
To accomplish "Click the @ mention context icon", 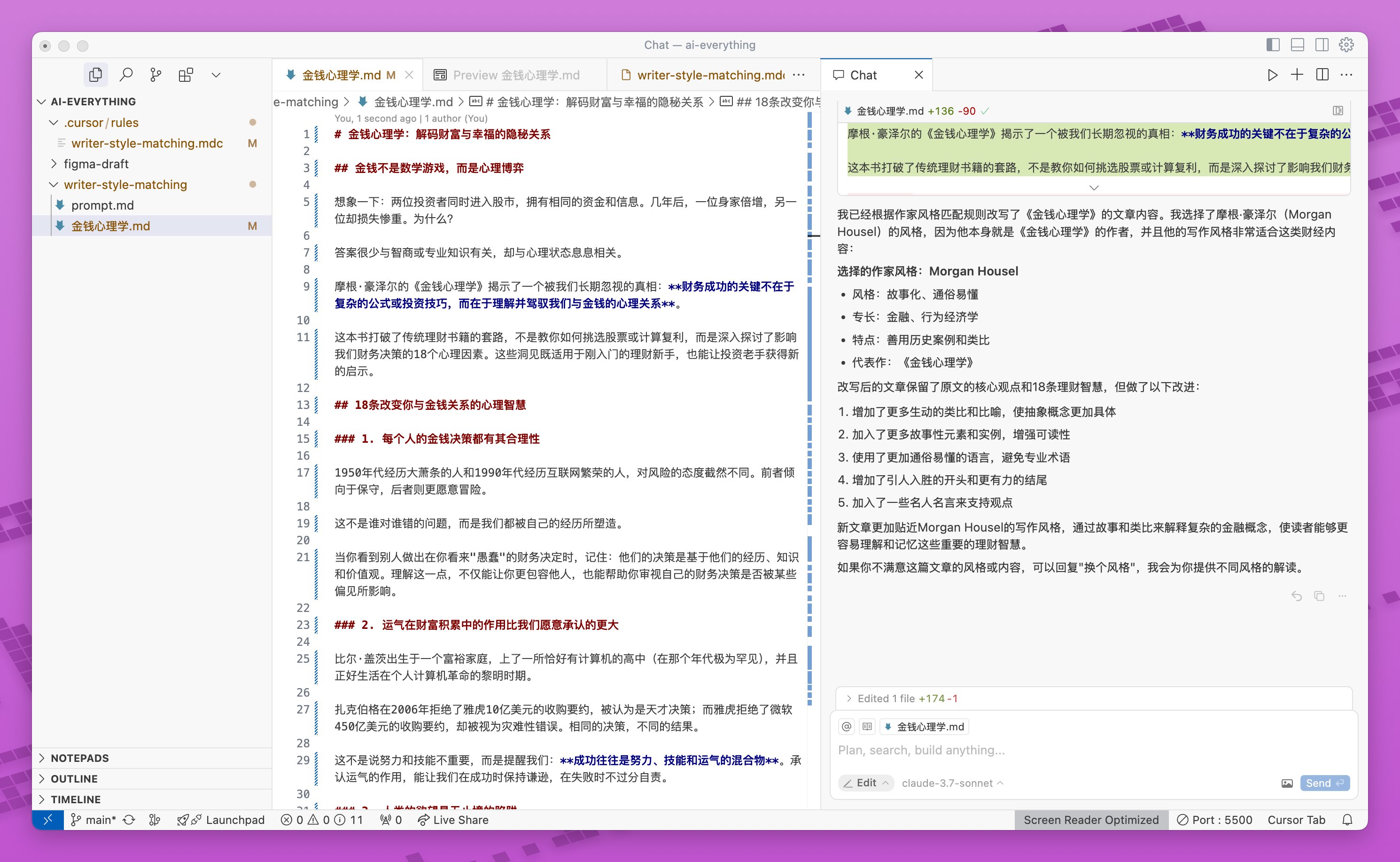I will [847, 726].
